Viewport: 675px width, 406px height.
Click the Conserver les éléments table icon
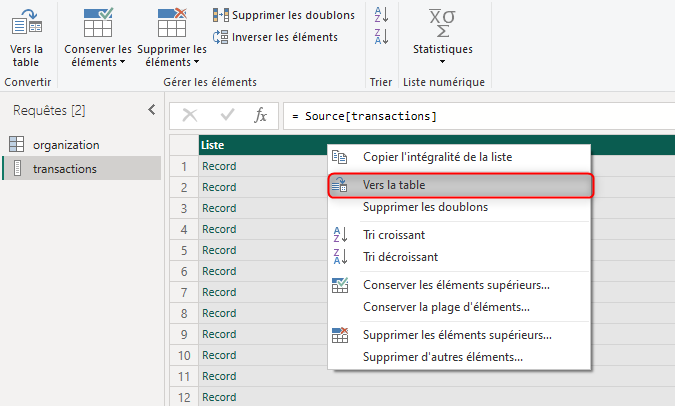pyautogui.click(x=98, y=22)
